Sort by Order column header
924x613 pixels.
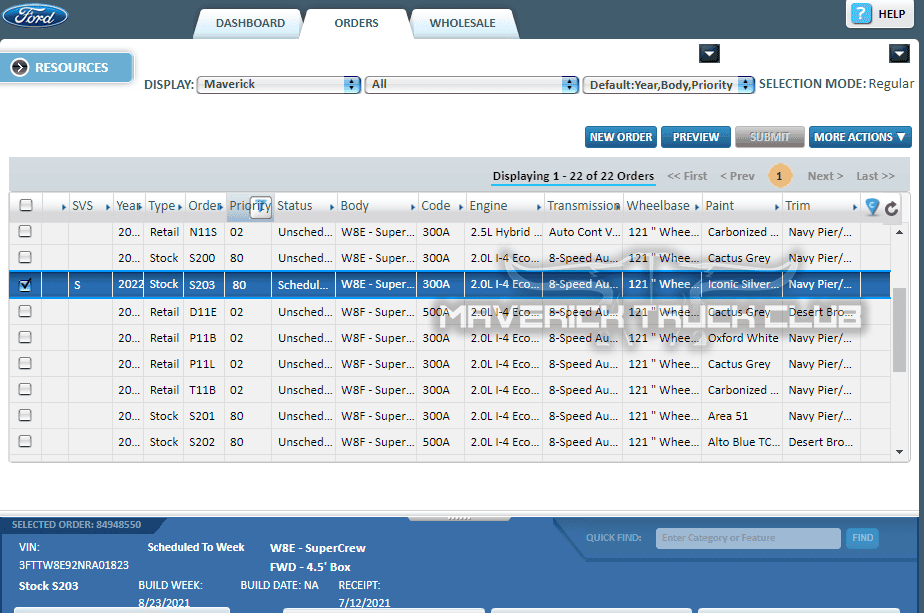[204, 206]
